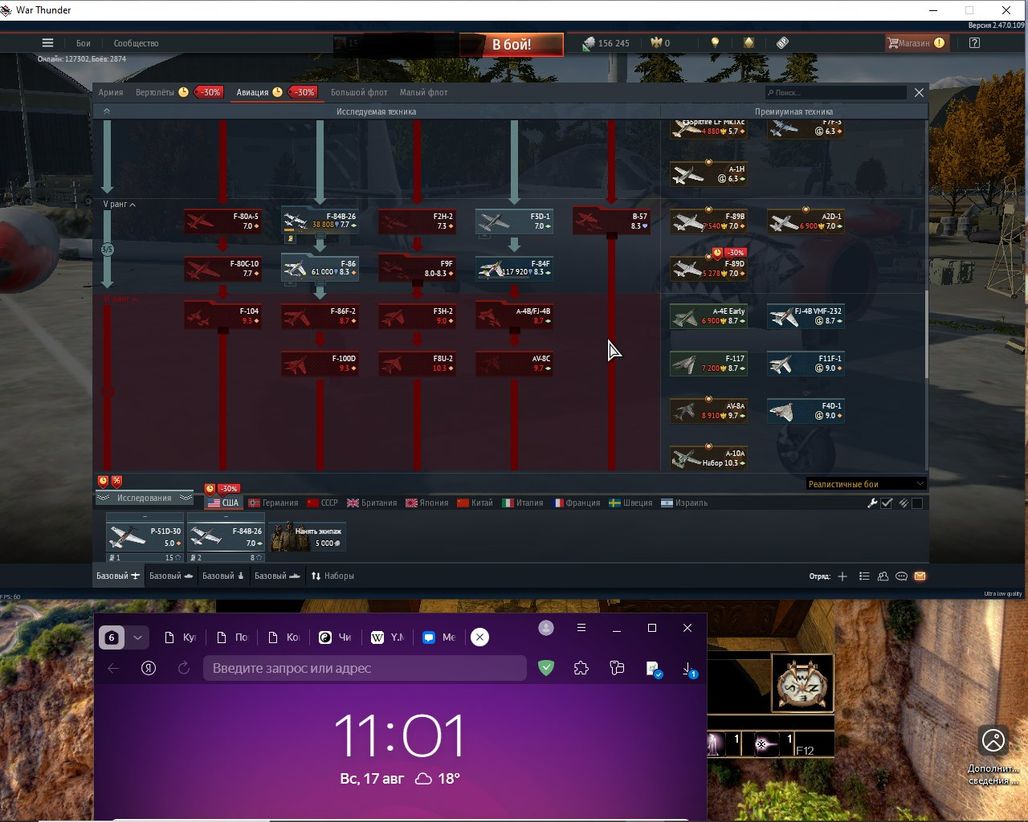
Task: Click the Нанять экипаж crew hire button
Action: click(306, 537)
